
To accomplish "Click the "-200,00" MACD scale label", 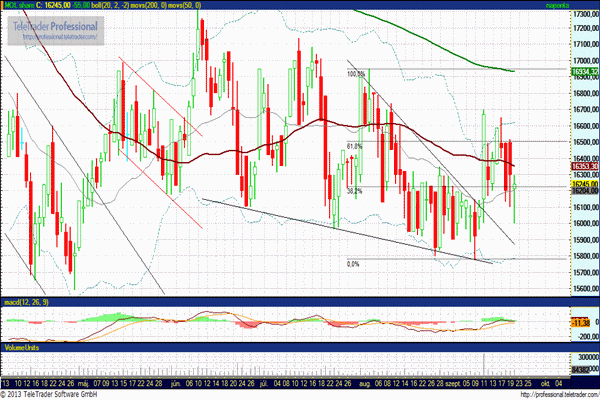I will point(588,336).
